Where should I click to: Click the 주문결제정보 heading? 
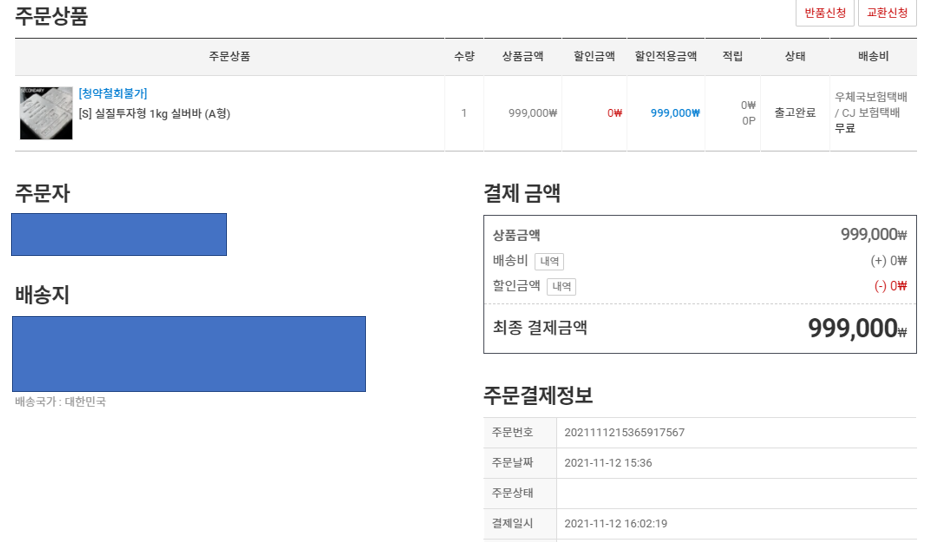[538, 395]
